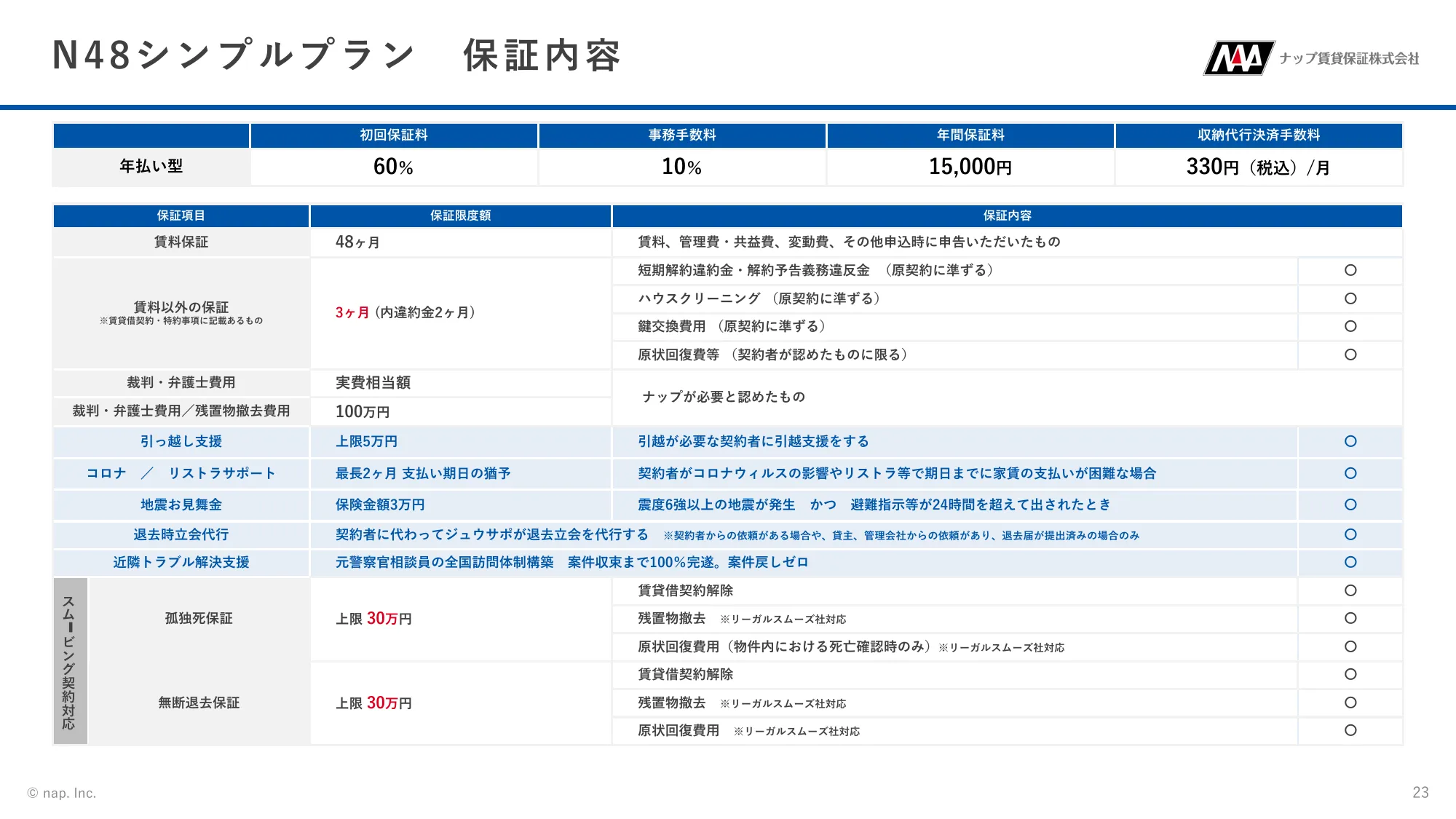
Task: Click the 初回保証料 header cell
Action: tap(394, 135)
